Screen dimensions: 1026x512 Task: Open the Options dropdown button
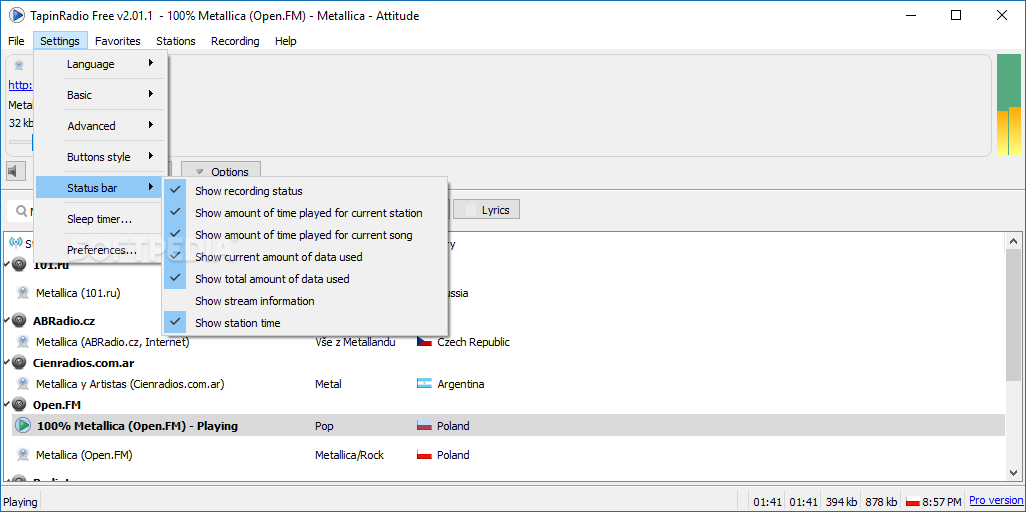221,172
